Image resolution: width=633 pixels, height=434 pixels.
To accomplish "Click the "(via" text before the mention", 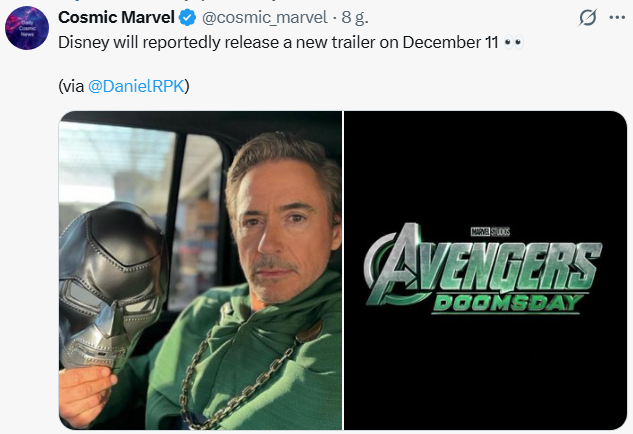I will click(72, 86).
